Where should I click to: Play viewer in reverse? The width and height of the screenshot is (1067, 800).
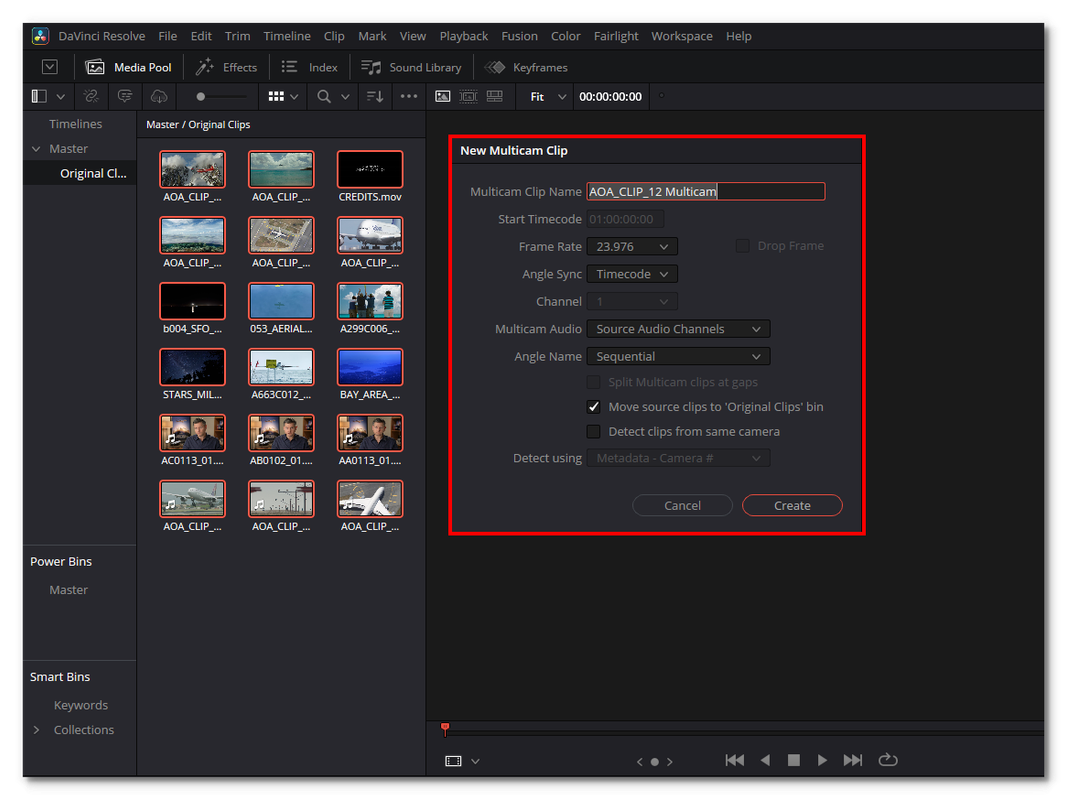765,761
